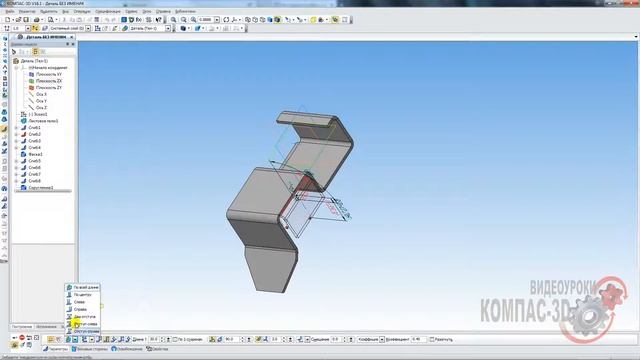Click the zoom-in magnifier icon
640x360 pixels.
[x=173, y=20]
